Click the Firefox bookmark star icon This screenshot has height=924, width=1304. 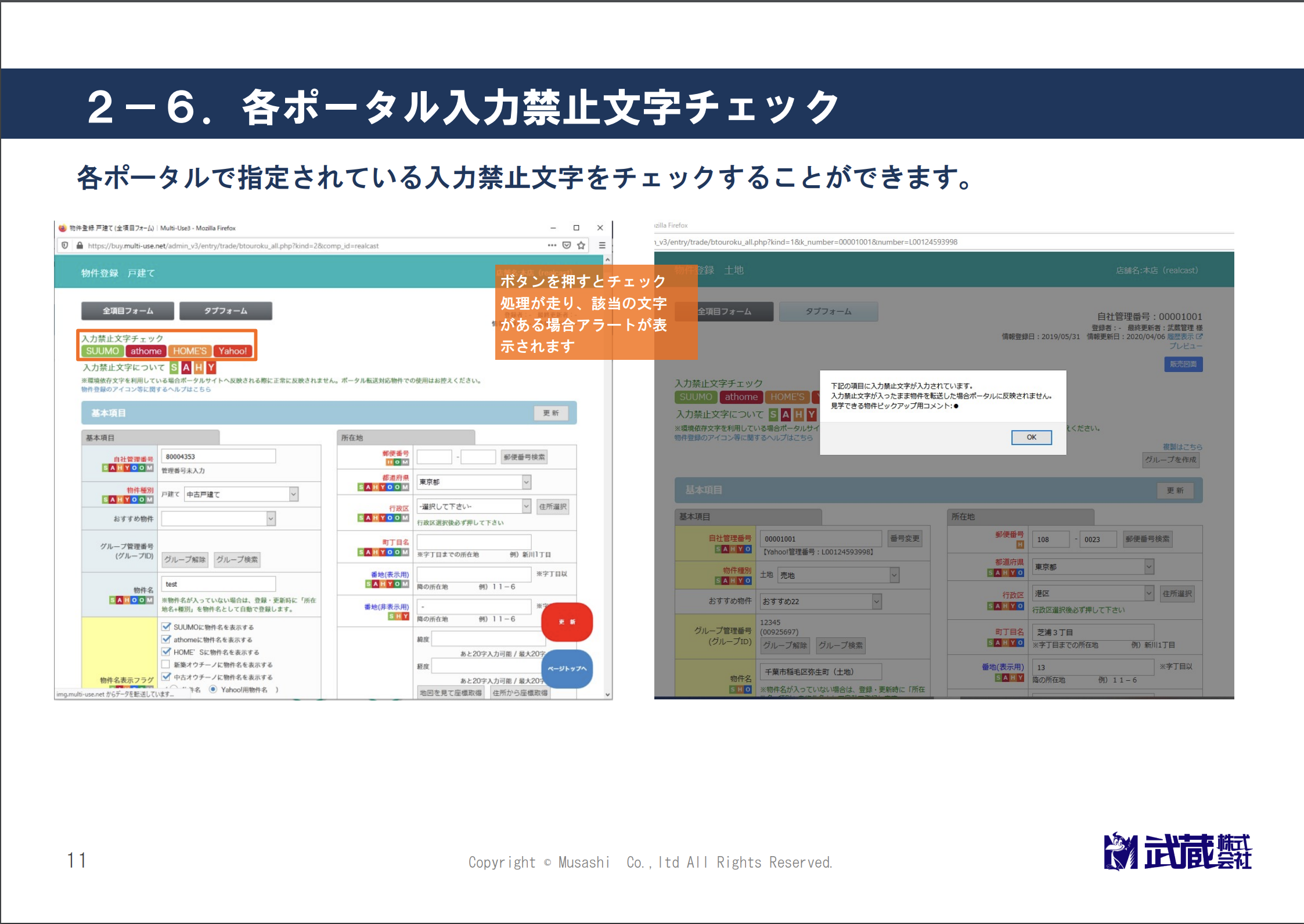[581, 246]
